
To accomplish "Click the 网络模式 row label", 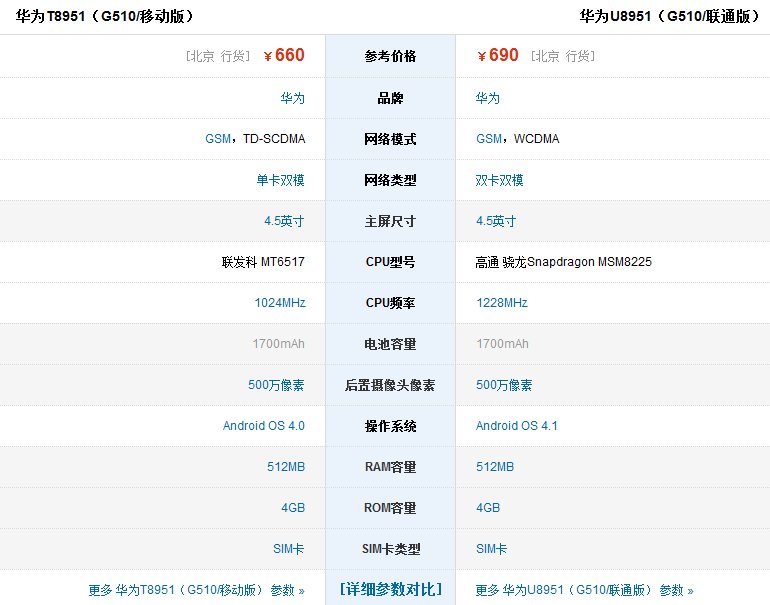I will pos(390,139).
